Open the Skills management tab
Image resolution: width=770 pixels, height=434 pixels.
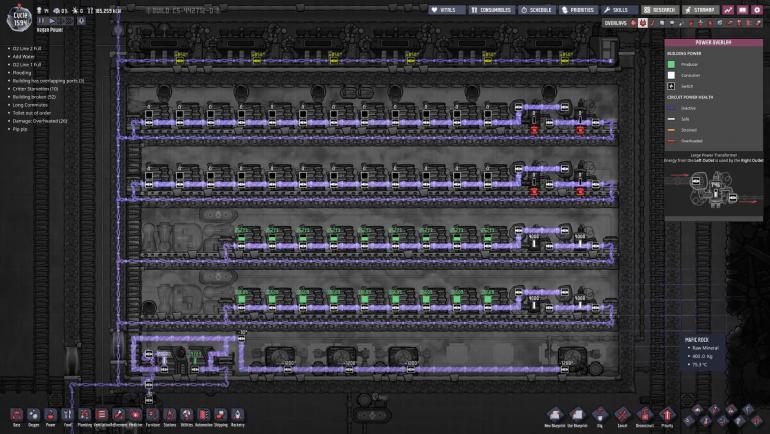(x=618, y=10)
